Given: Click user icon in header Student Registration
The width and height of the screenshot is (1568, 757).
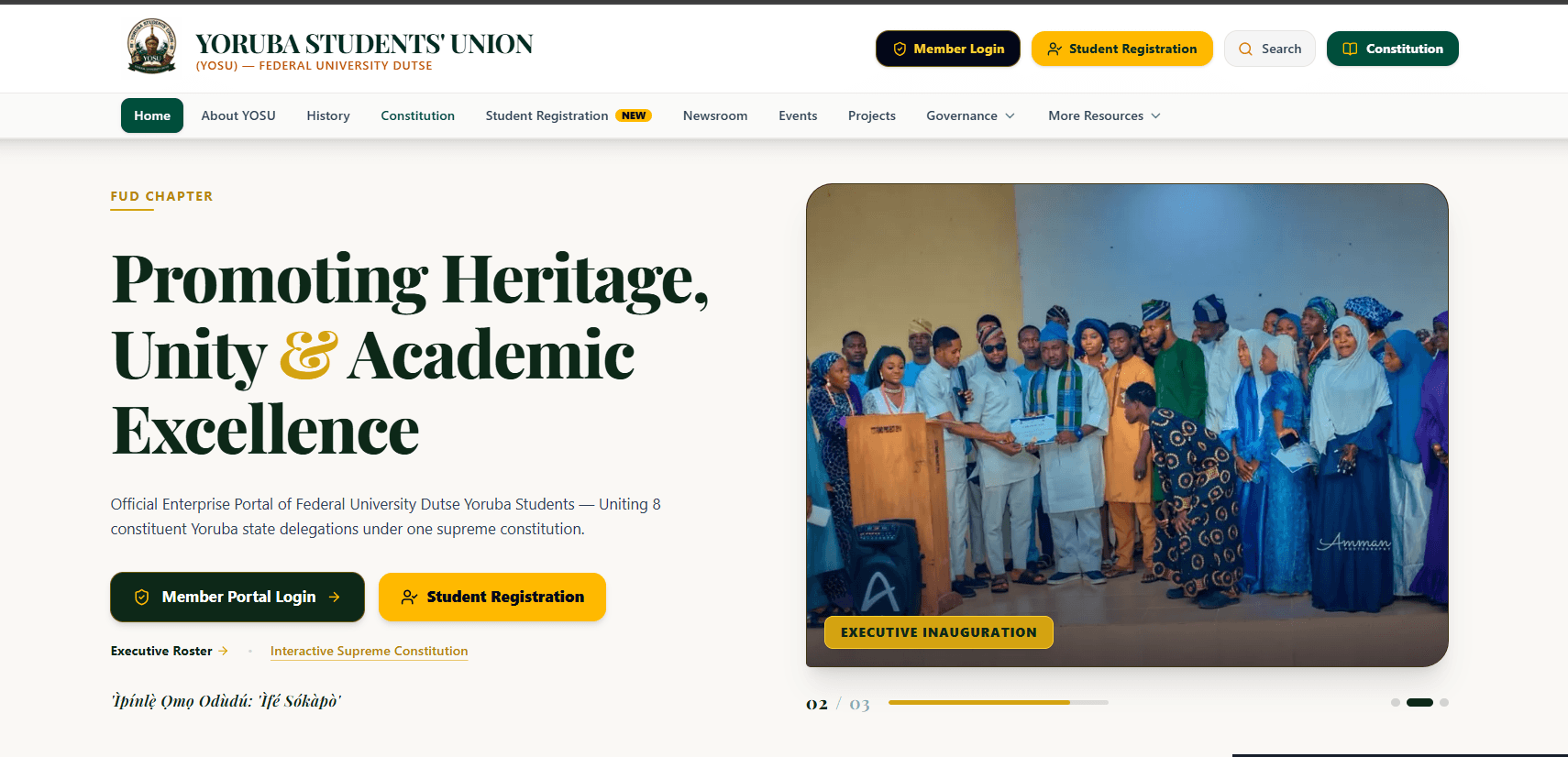Looking at the screenshot, I should [1055, 49].
